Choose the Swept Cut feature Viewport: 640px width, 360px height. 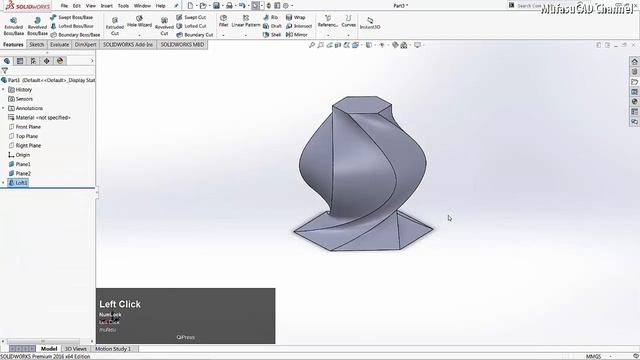pyautogui.click(x=191, y=18)
